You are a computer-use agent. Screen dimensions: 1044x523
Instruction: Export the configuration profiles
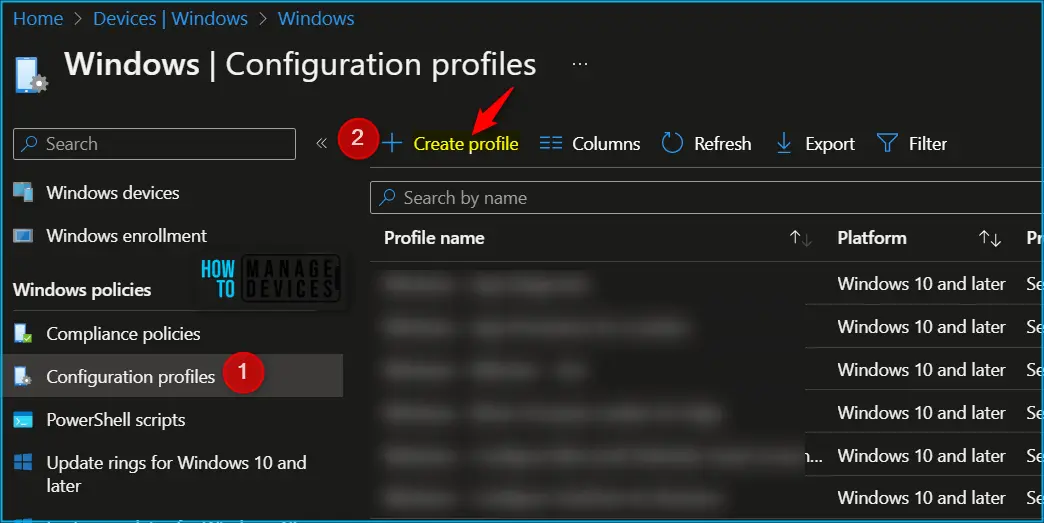point(830,144)
